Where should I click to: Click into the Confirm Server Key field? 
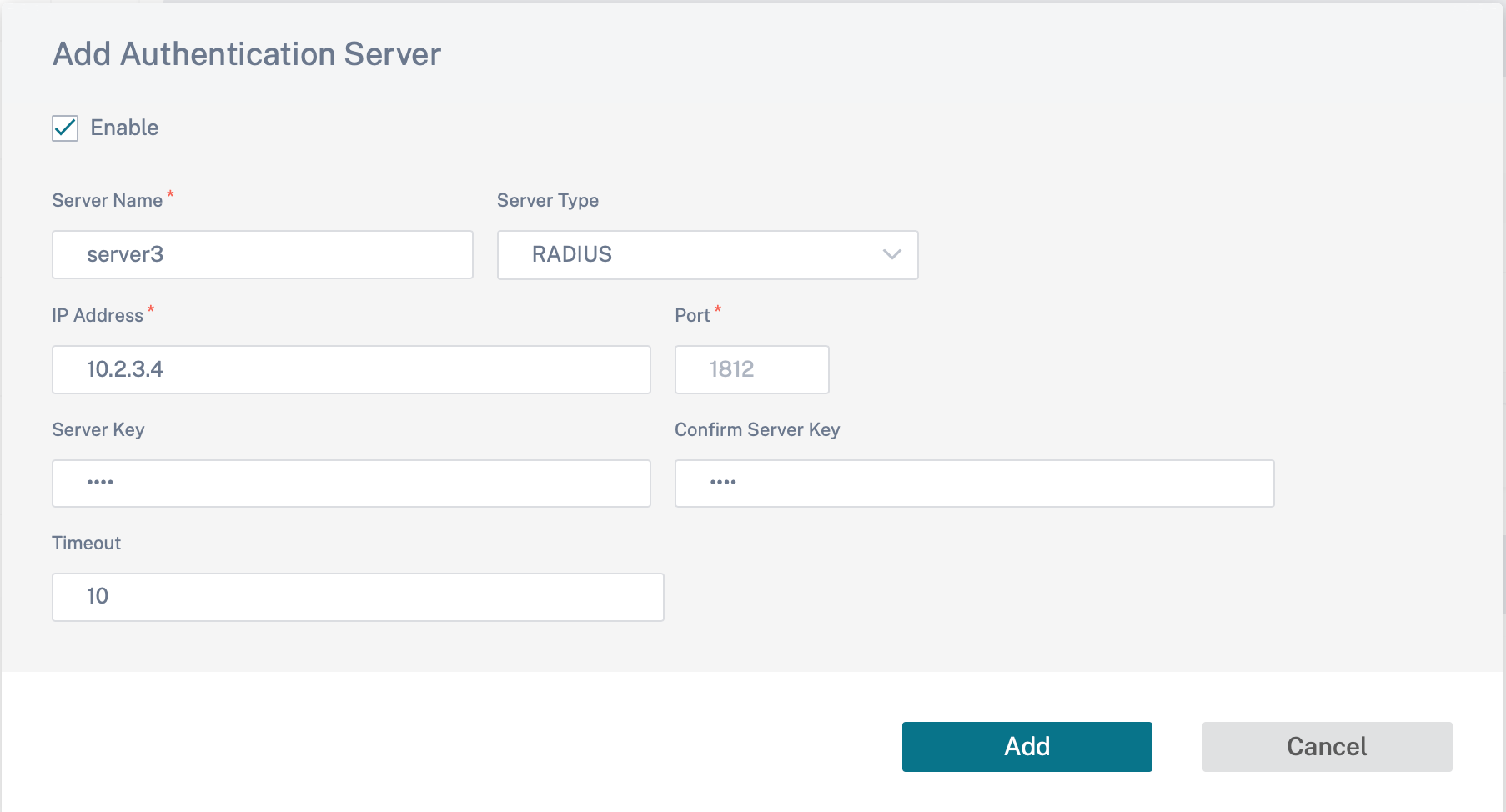974,484
